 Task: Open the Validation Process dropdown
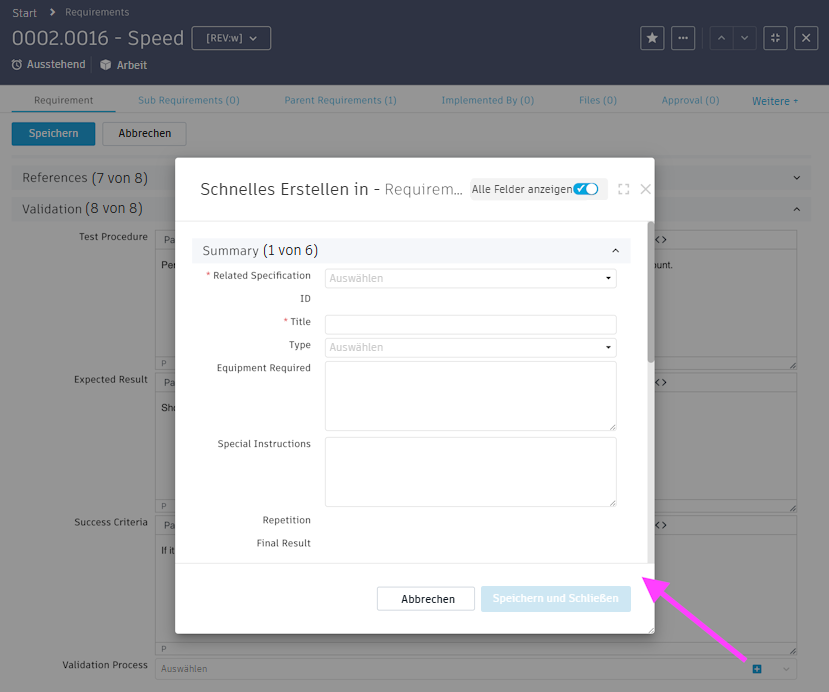pyautogui.click(x=786, y=669)
